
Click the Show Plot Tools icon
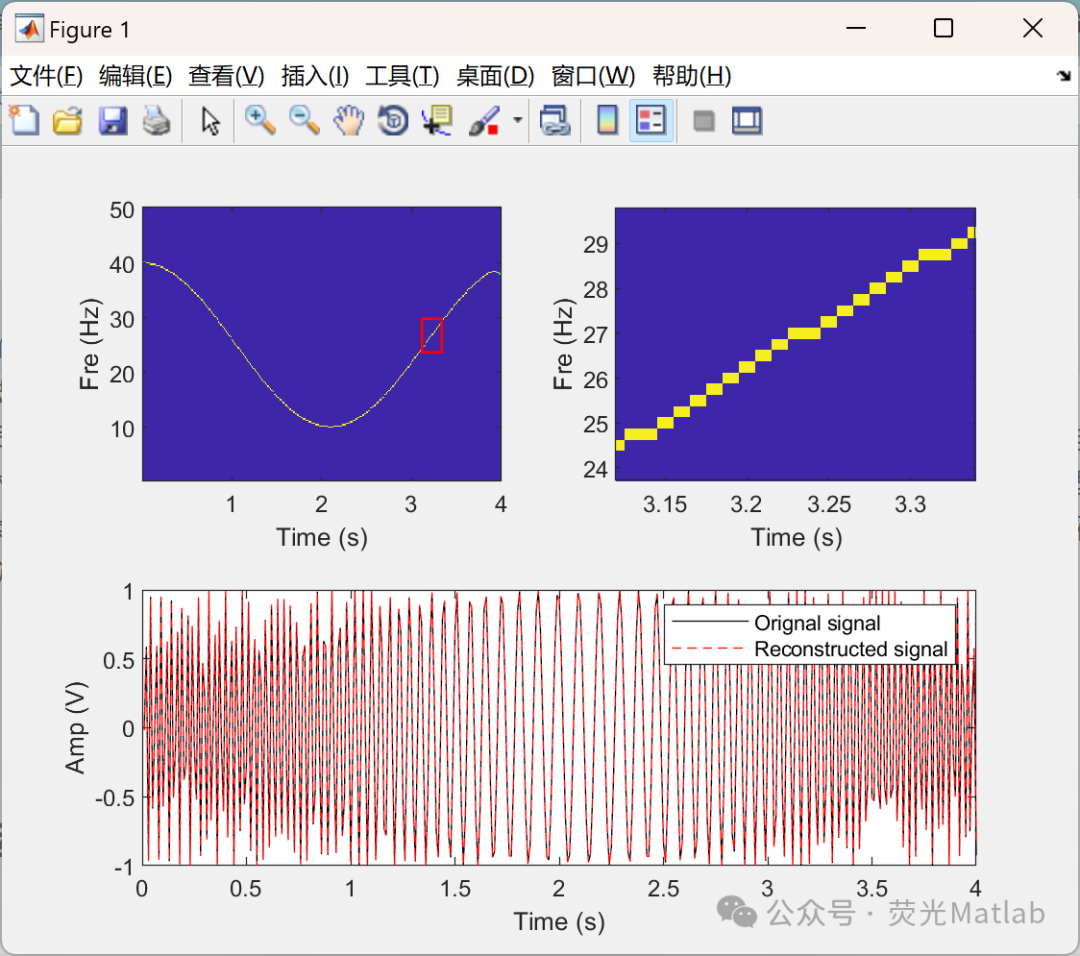coord(747,121)
